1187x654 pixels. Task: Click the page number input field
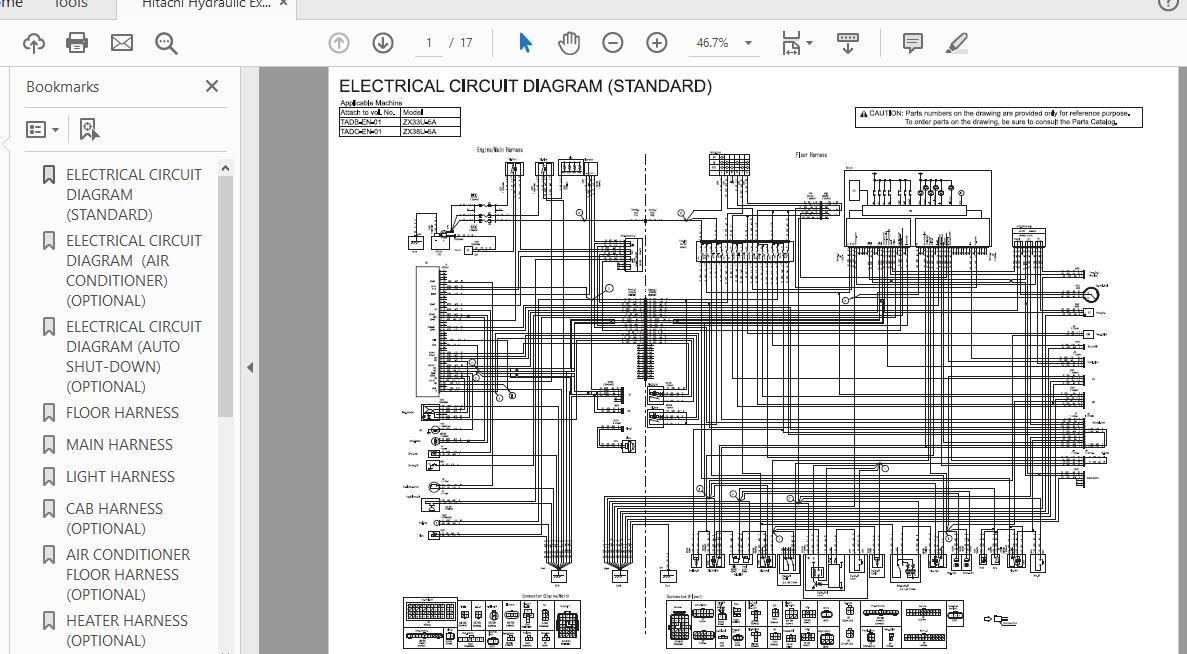[x=429, y=43]
